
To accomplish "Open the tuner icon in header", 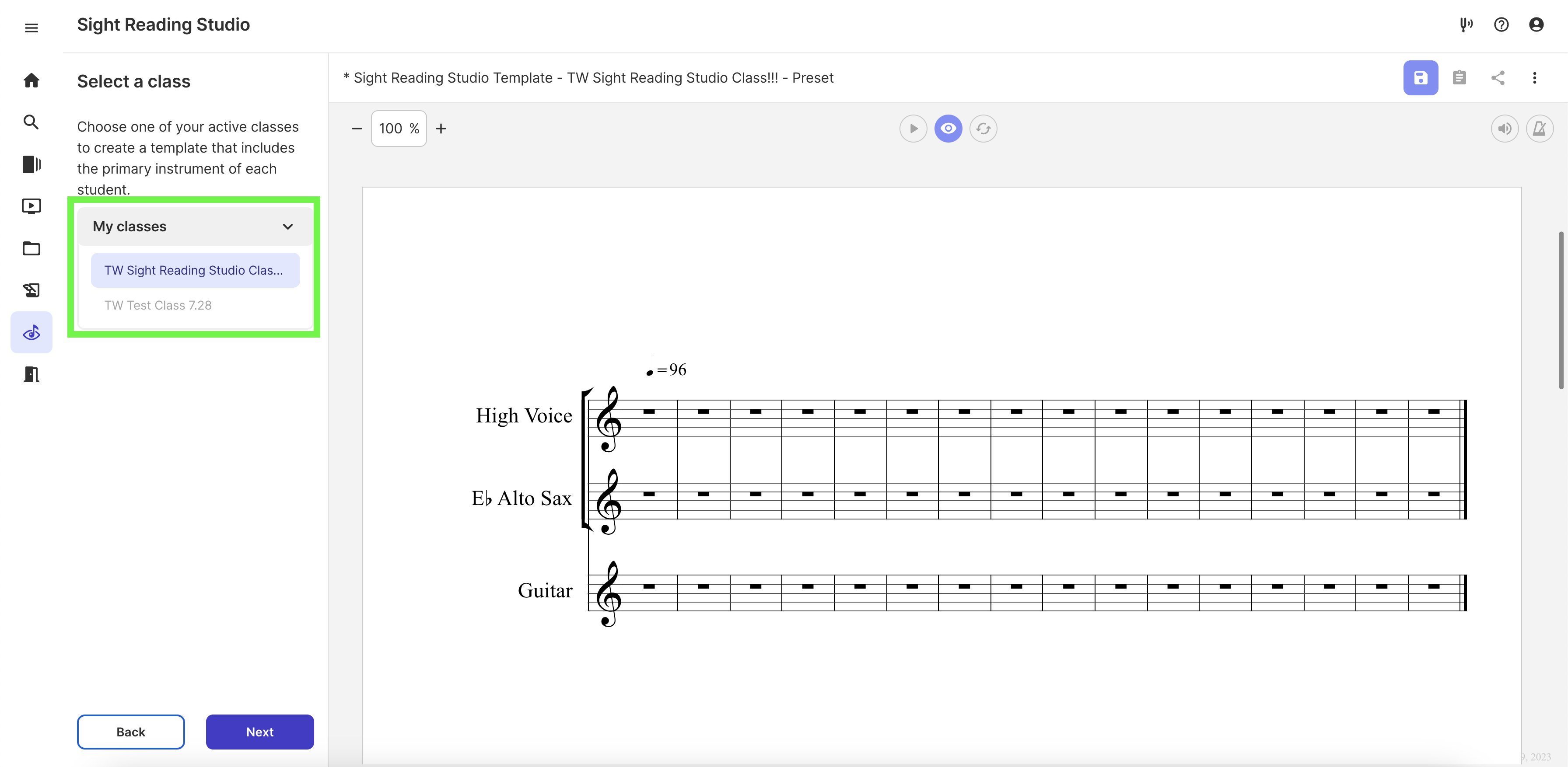I will [x=1466, y=25].
